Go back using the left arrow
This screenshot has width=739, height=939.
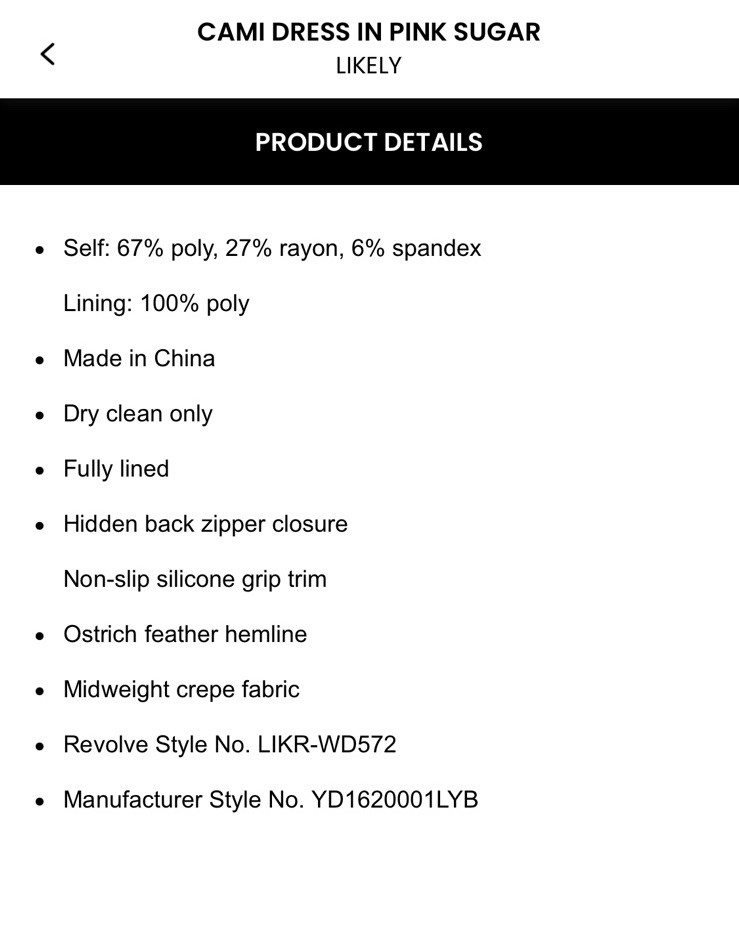click(47, 54)
